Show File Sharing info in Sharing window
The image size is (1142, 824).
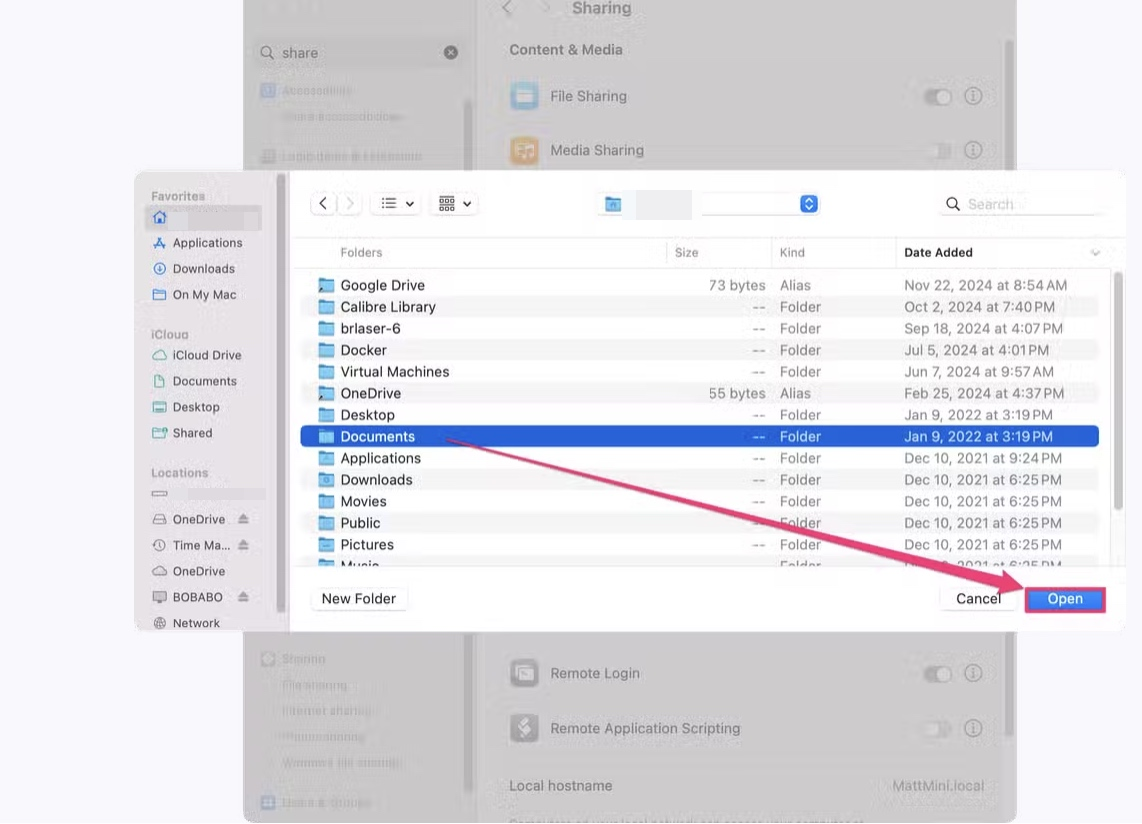tap(973, 96)
